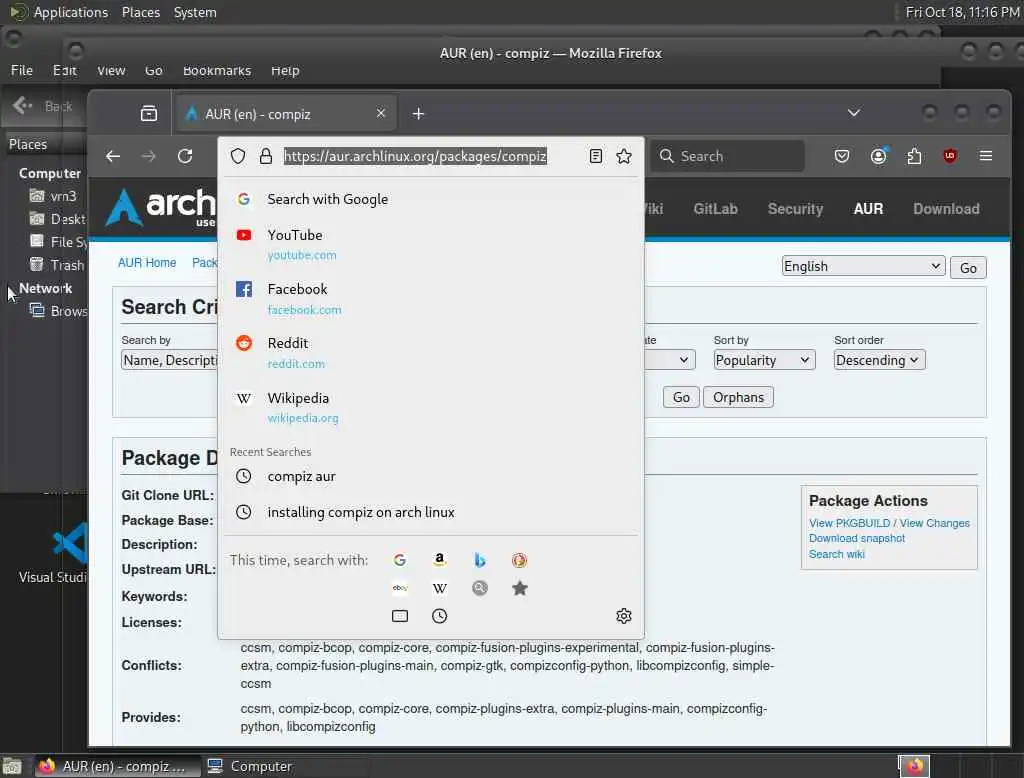Open the Applications menu in top panel
Screen dimensions: 1024x778
(x=71, y=12)
